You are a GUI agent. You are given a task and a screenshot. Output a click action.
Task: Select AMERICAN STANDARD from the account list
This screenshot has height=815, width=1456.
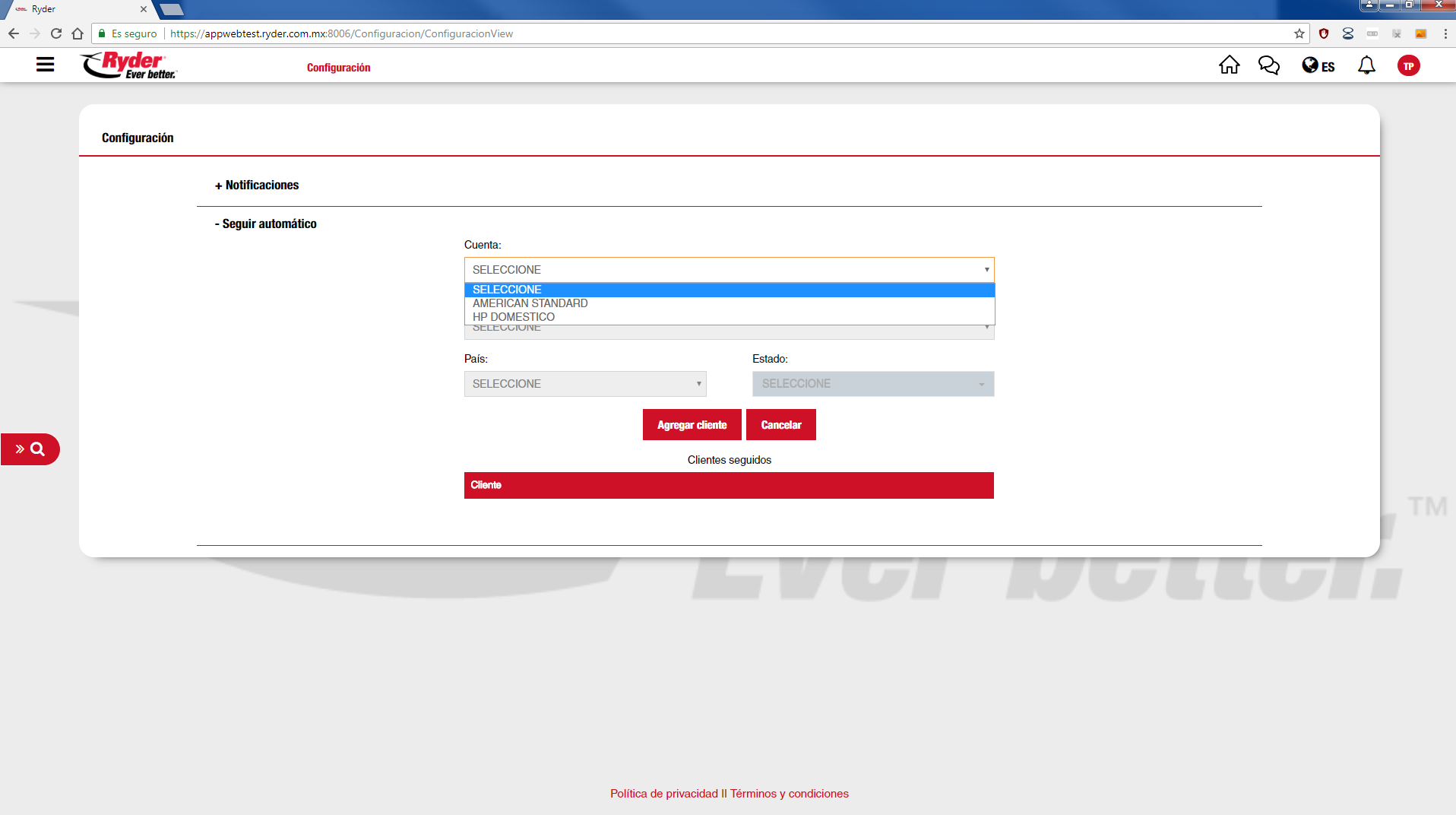(x=530, y=303)
